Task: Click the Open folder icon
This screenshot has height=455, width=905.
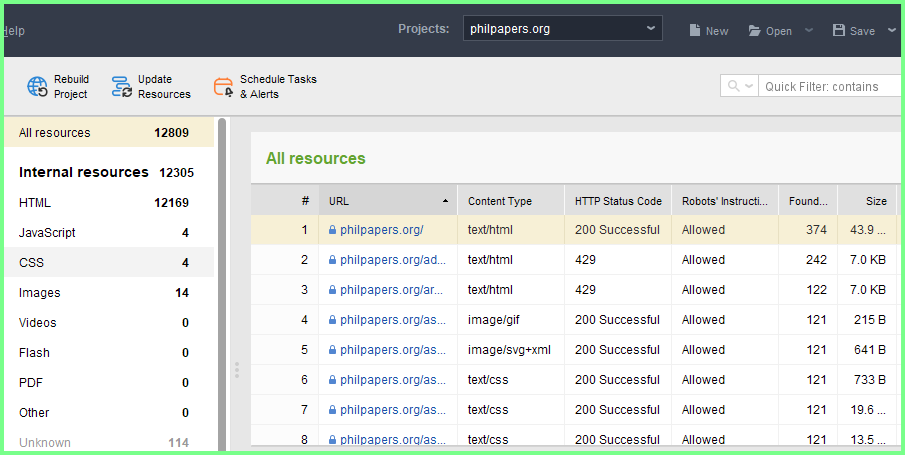Action: 755,31
